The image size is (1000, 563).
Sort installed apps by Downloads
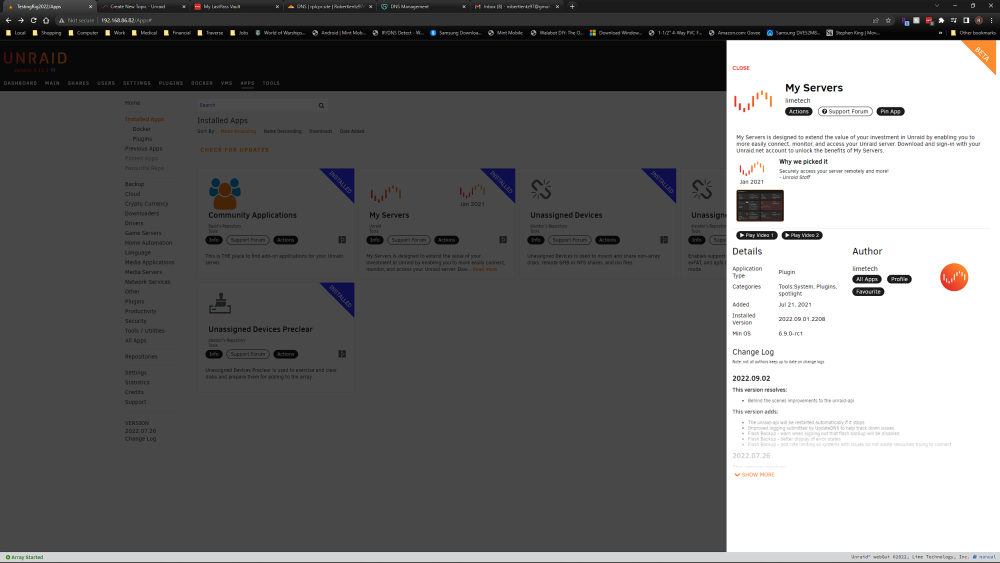[x=321, y=131]
